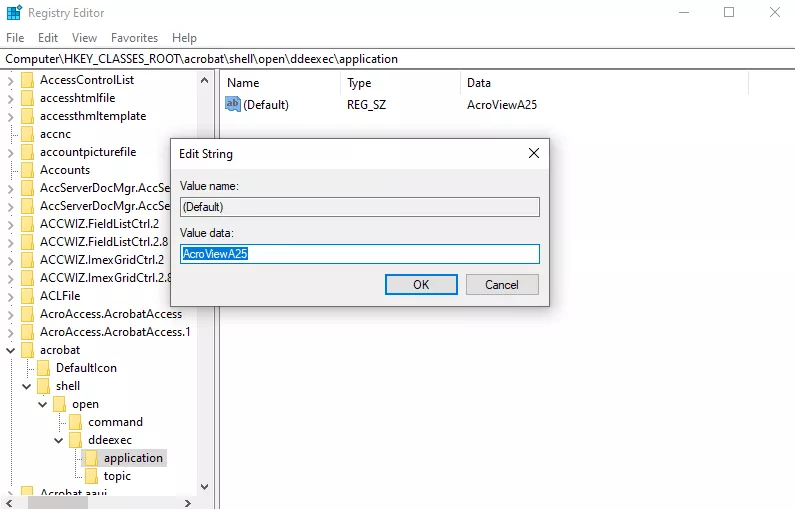Confirm the string edit with OK
Screen dimensions: 795x509
point(421,284)
